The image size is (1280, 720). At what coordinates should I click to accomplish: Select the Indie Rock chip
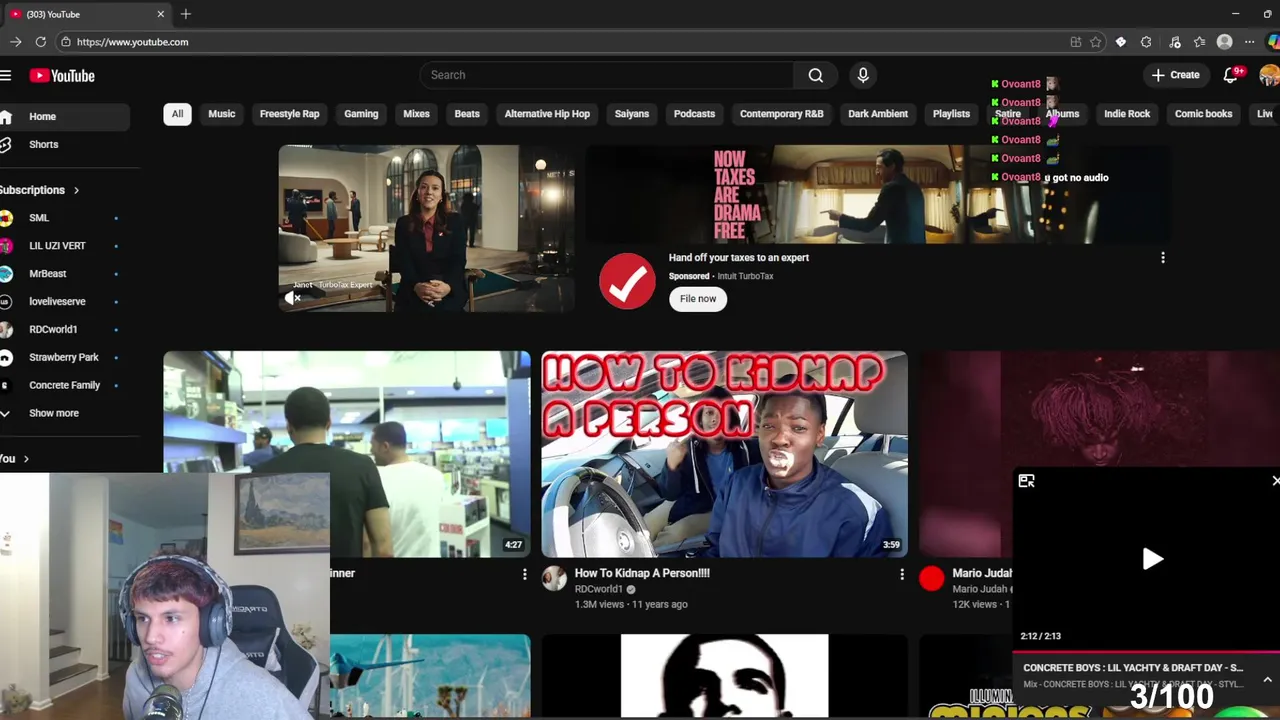[x=1127, y=114]
